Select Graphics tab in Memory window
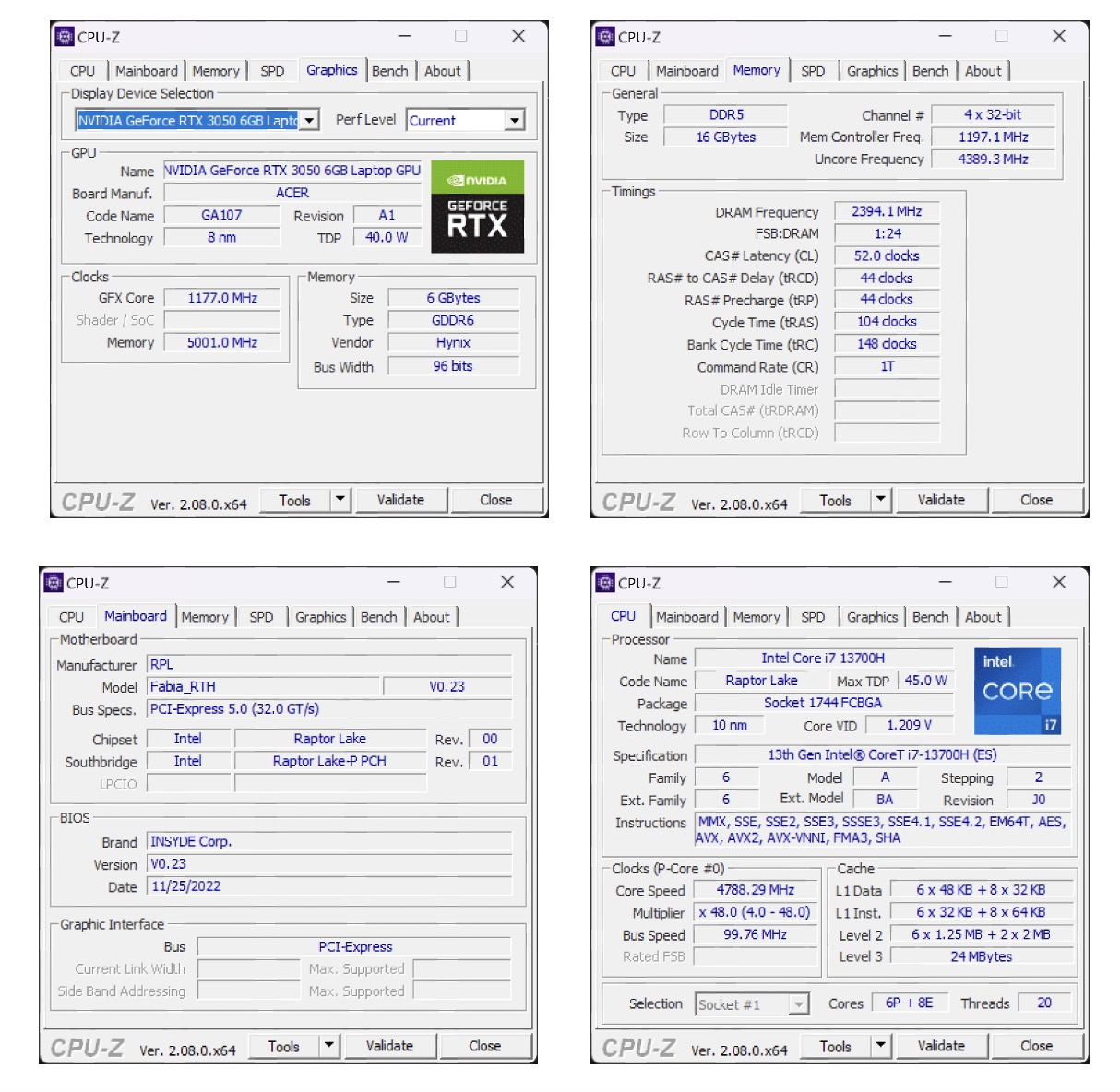The width and height of the screenshot is (1120, 1092). 872,71
